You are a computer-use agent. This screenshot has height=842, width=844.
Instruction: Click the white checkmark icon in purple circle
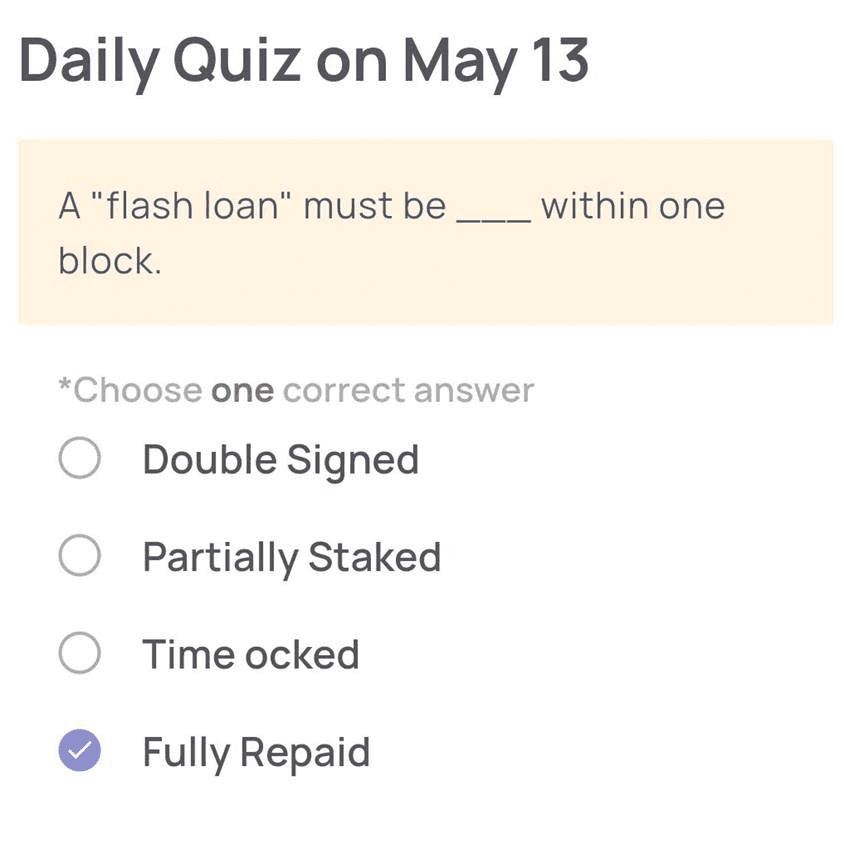click(x=80, y=750)
